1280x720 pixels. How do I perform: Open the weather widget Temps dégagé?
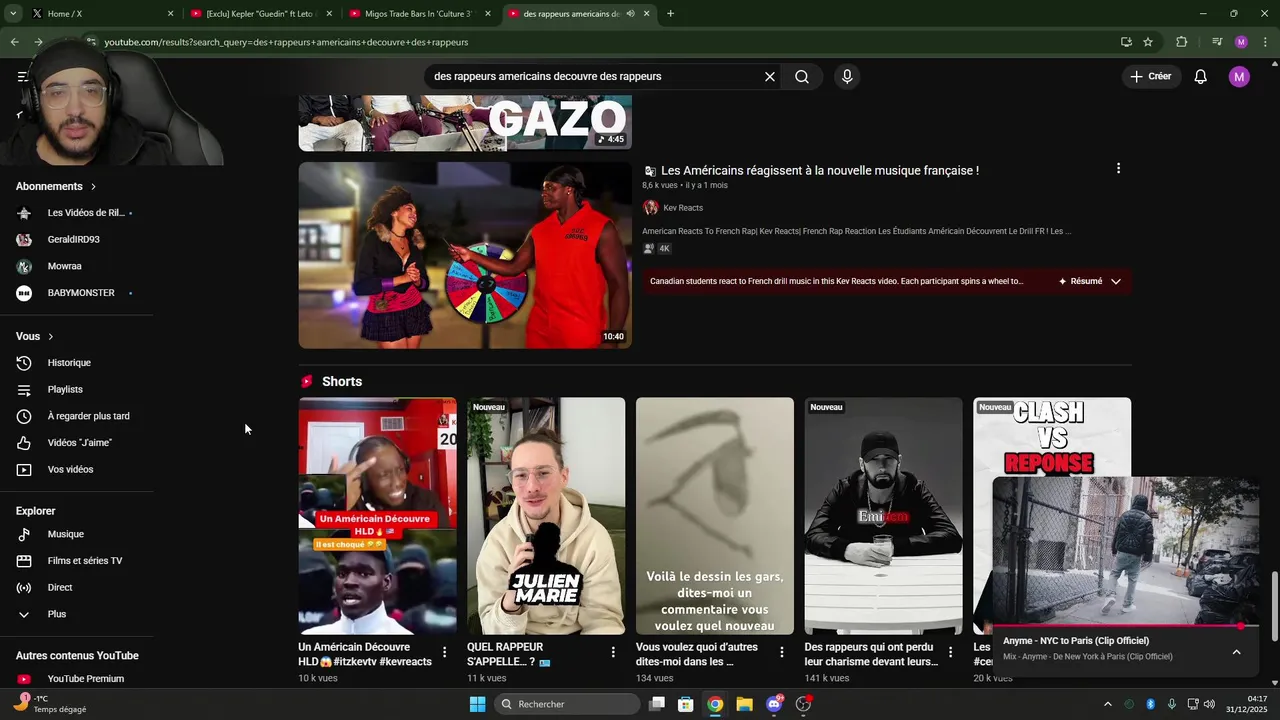tap(52, 704)
